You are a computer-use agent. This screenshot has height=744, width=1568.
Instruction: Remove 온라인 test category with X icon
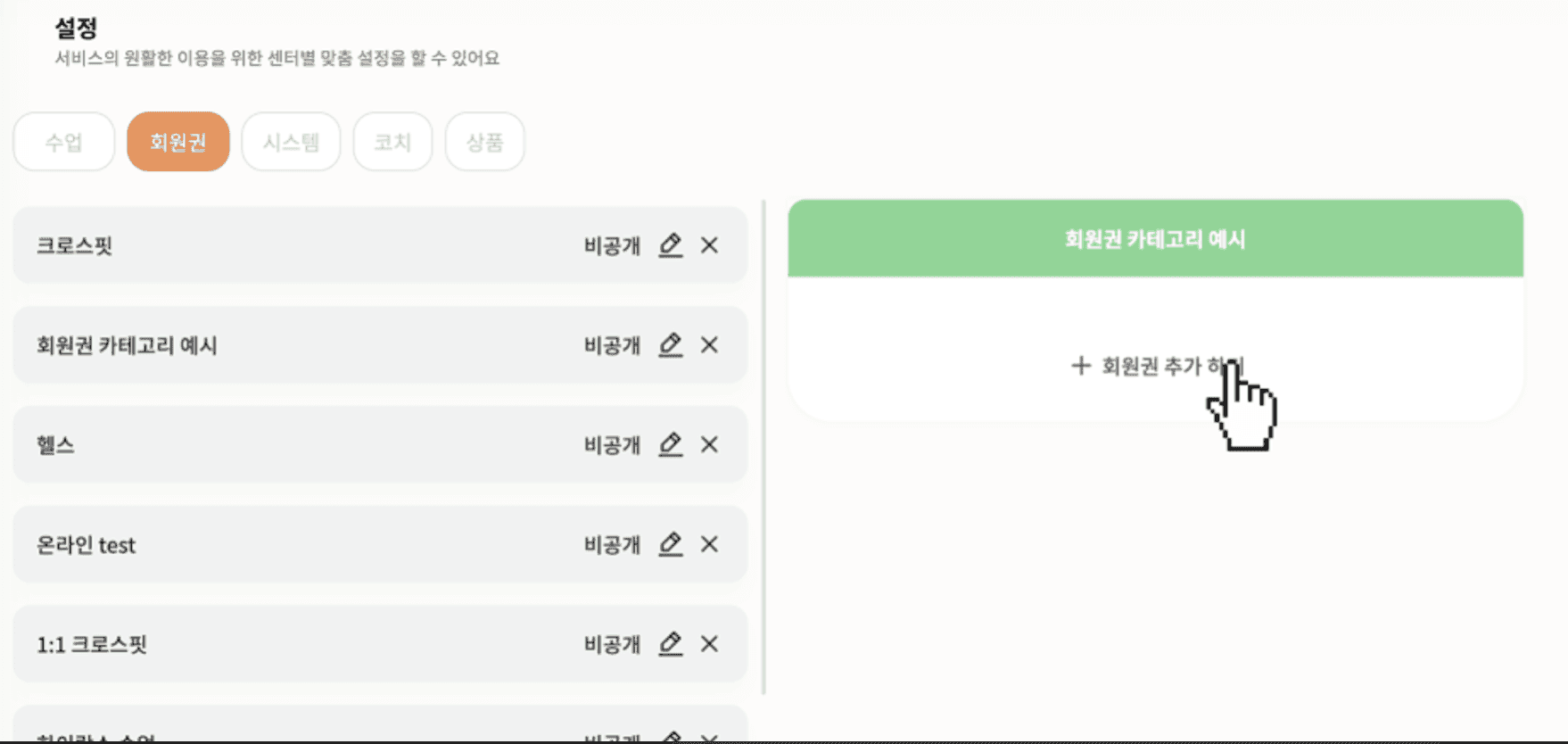pyautogui.click(x=709, y=544)
